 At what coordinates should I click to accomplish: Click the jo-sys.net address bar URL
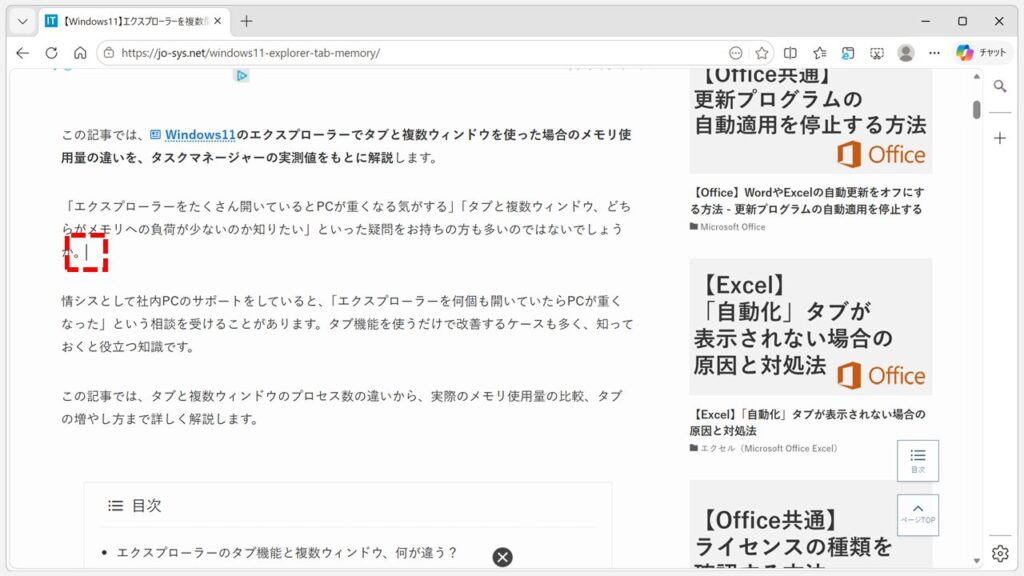click(251, 53)
